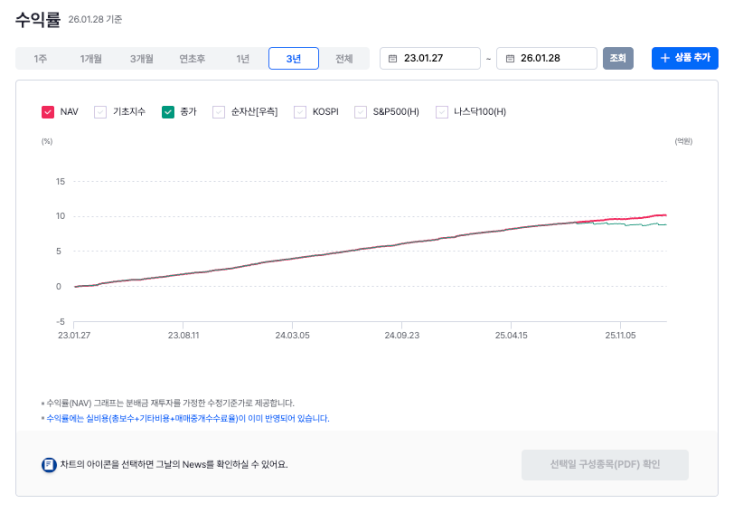Screen dimensions: 743x513
Task: Toggle the KOSPI checkbox
Action: [x=300, y=112]
